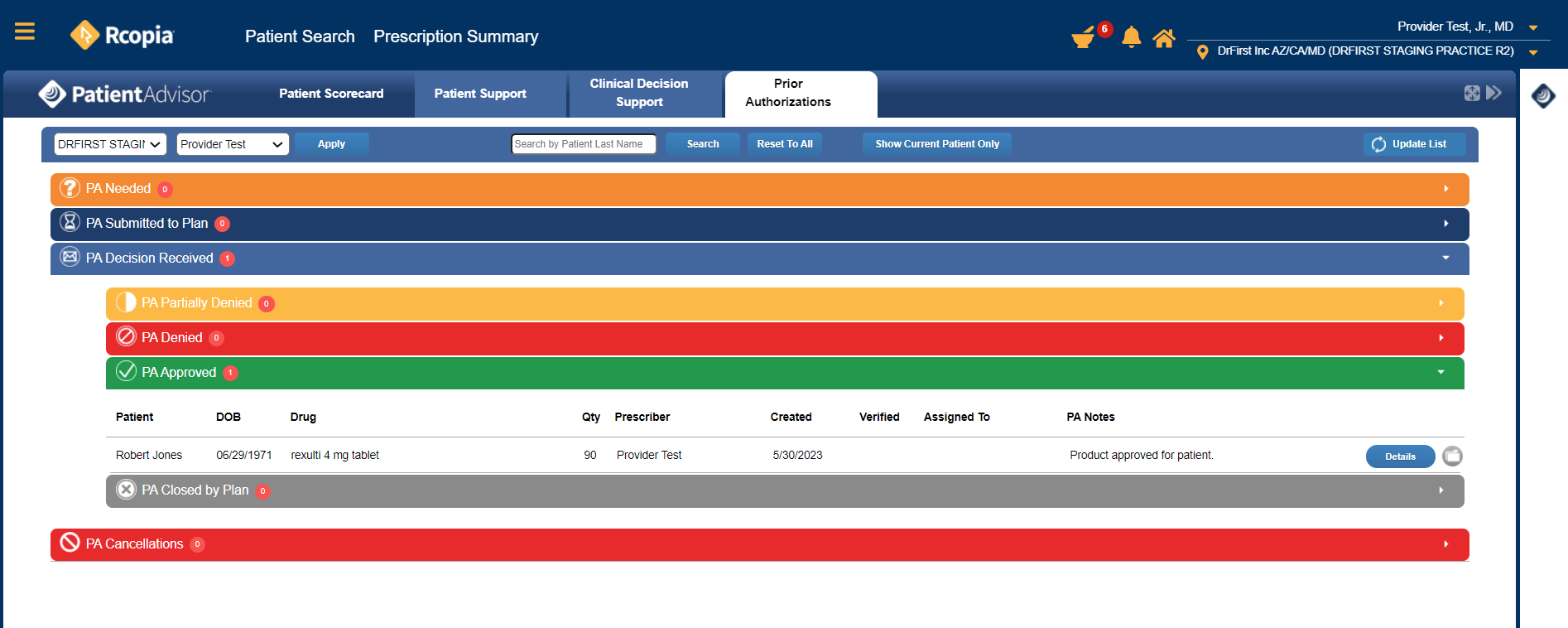1568x628 pixels.
Task: Click the Assigned To column header
Action: pos(957,417)
